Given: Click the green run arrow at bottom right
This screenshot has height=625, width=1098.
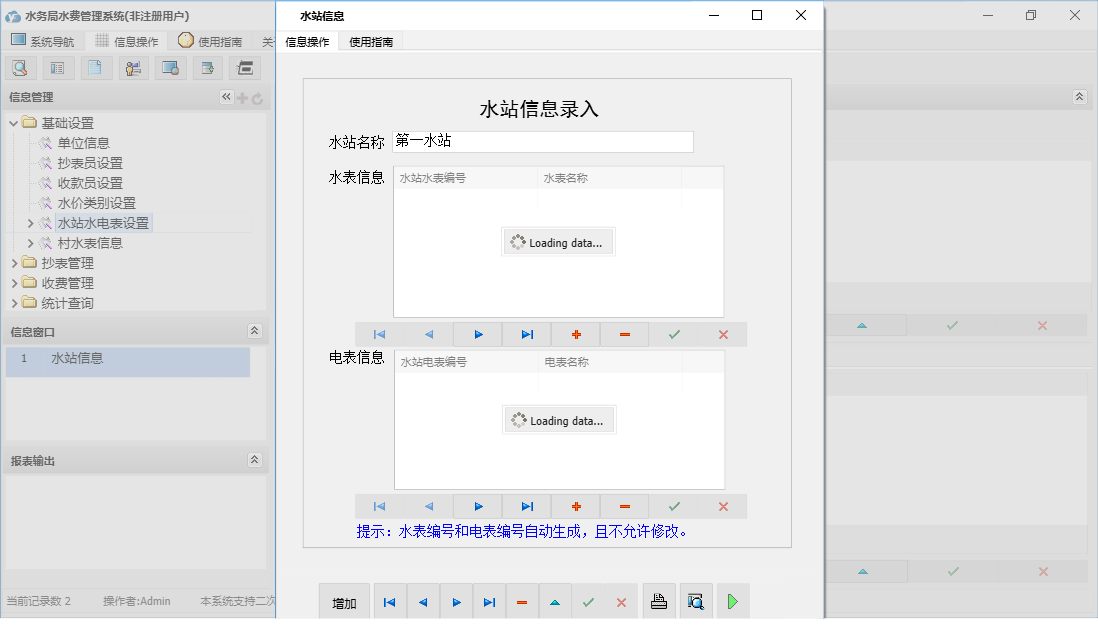Looking at the screenshot, I should pos(733,600).
